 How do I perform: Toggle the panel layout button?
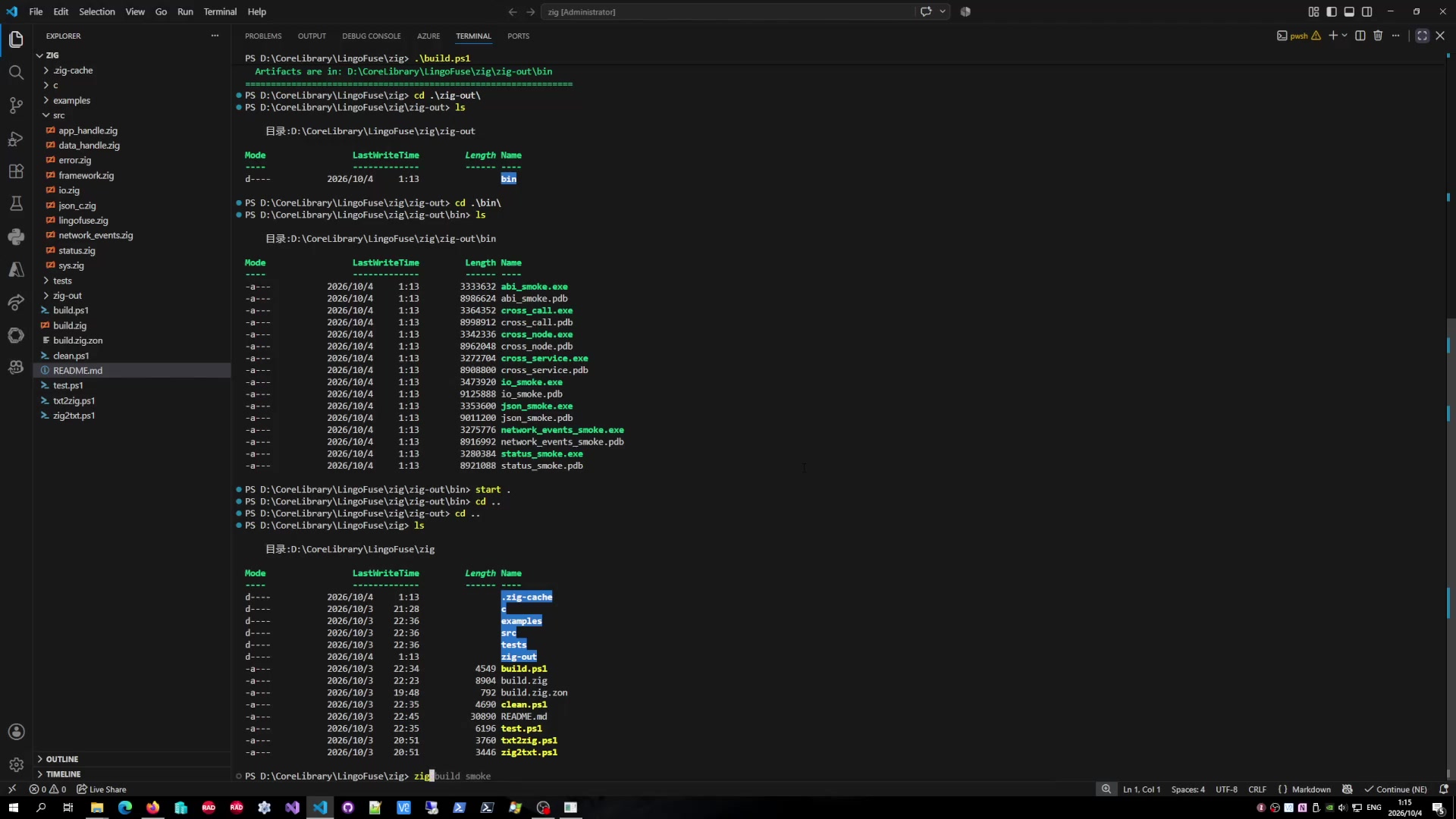tap(1349, 11)
